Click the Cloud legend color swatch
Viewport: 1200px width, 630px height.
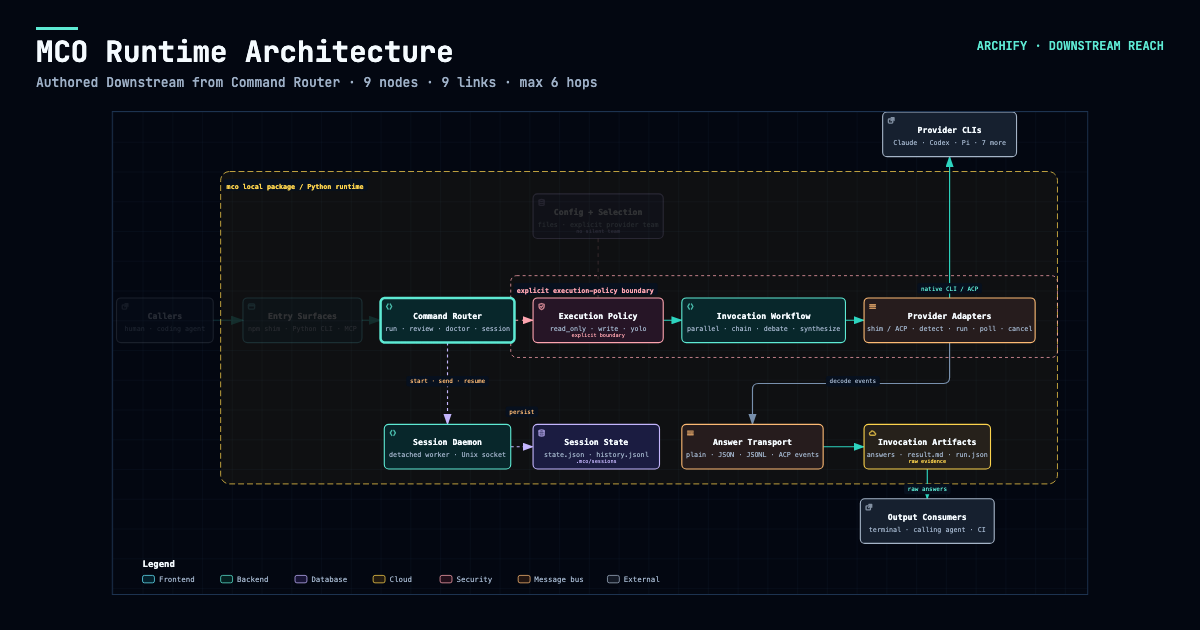(379, 579)
